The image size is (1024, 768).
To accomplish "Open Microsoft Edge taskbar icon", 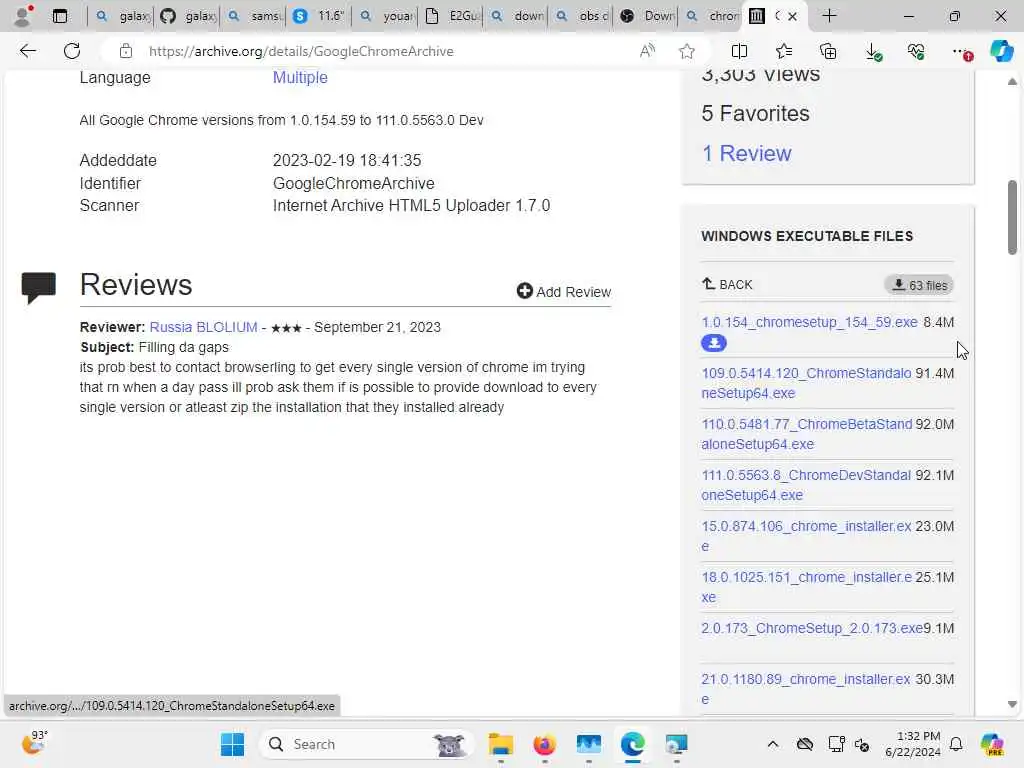I will click(632, 744).
